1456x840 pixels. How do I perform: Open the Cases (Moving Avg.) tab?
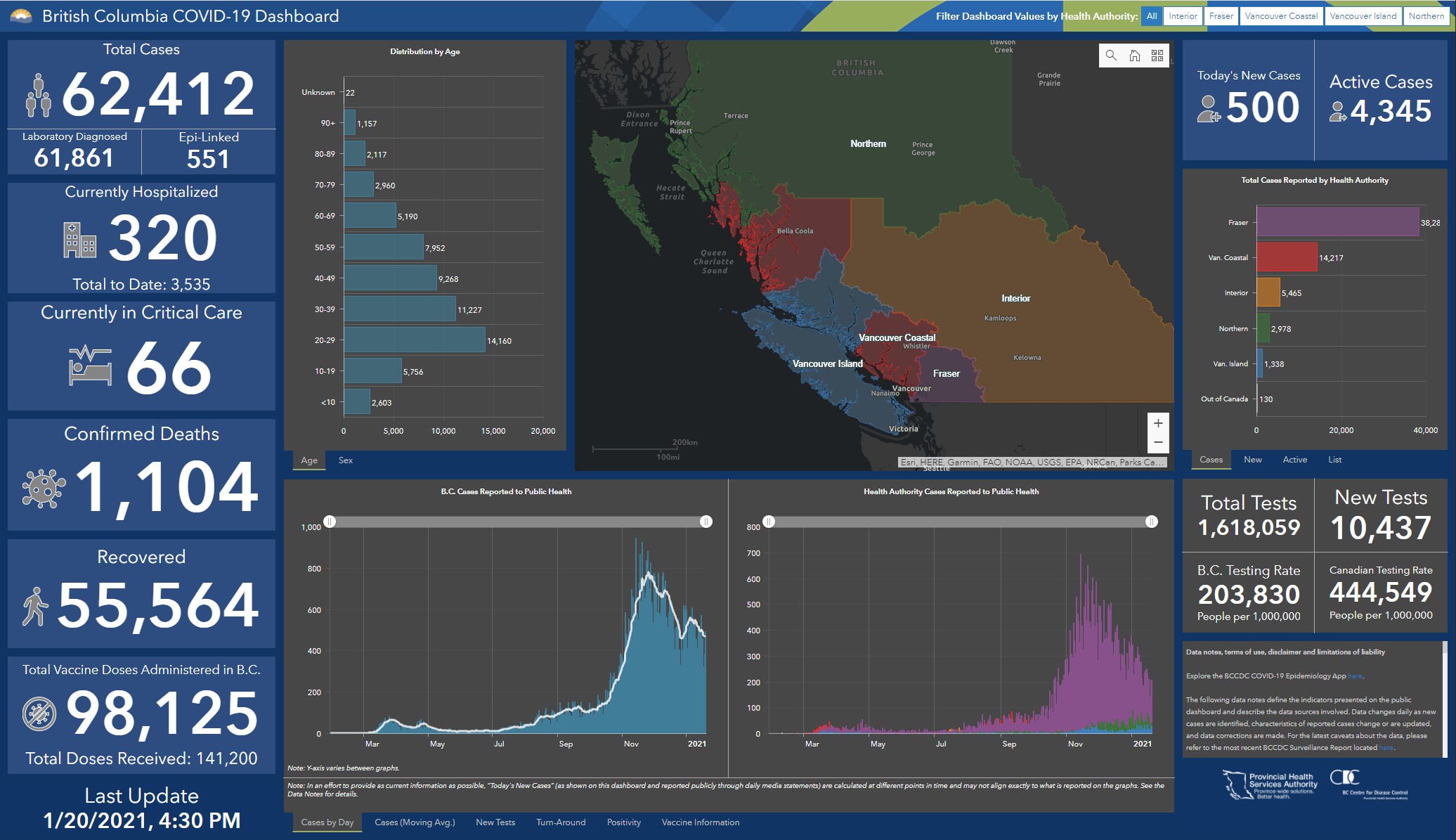(x=415, y=822)
